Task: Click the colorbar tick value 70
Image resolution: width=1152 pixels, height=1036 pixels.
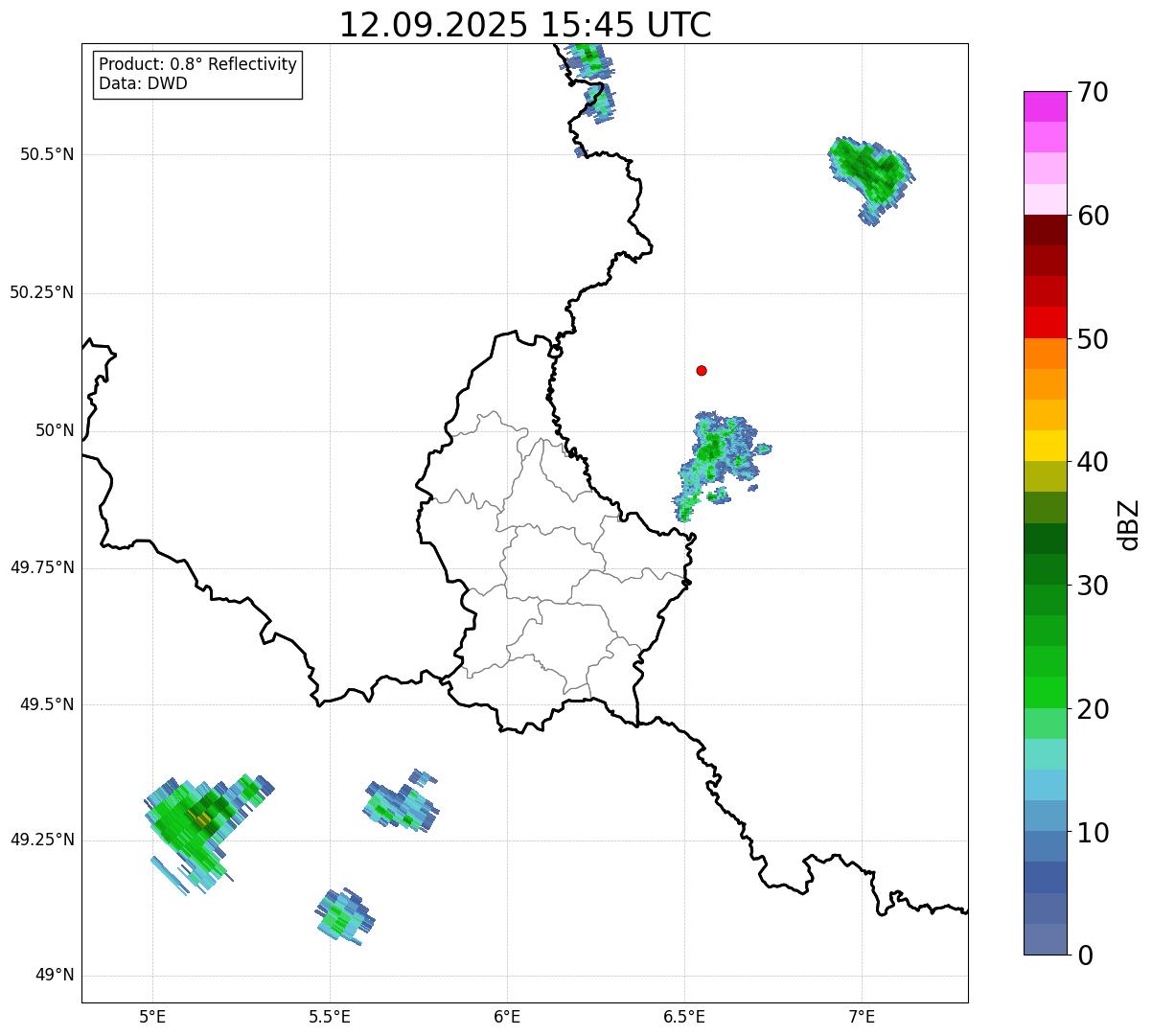Action: (1093, 92)
